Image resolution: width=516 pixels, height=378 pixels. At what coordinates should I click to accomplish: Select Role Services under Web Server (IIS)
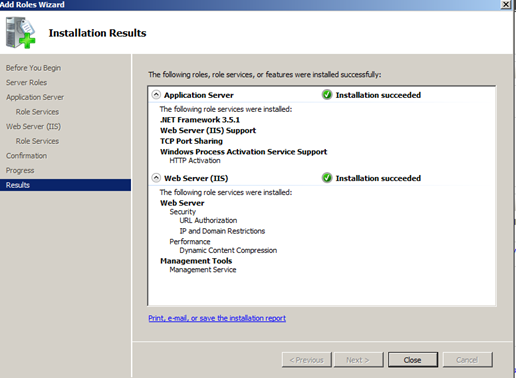coord(37,141)
